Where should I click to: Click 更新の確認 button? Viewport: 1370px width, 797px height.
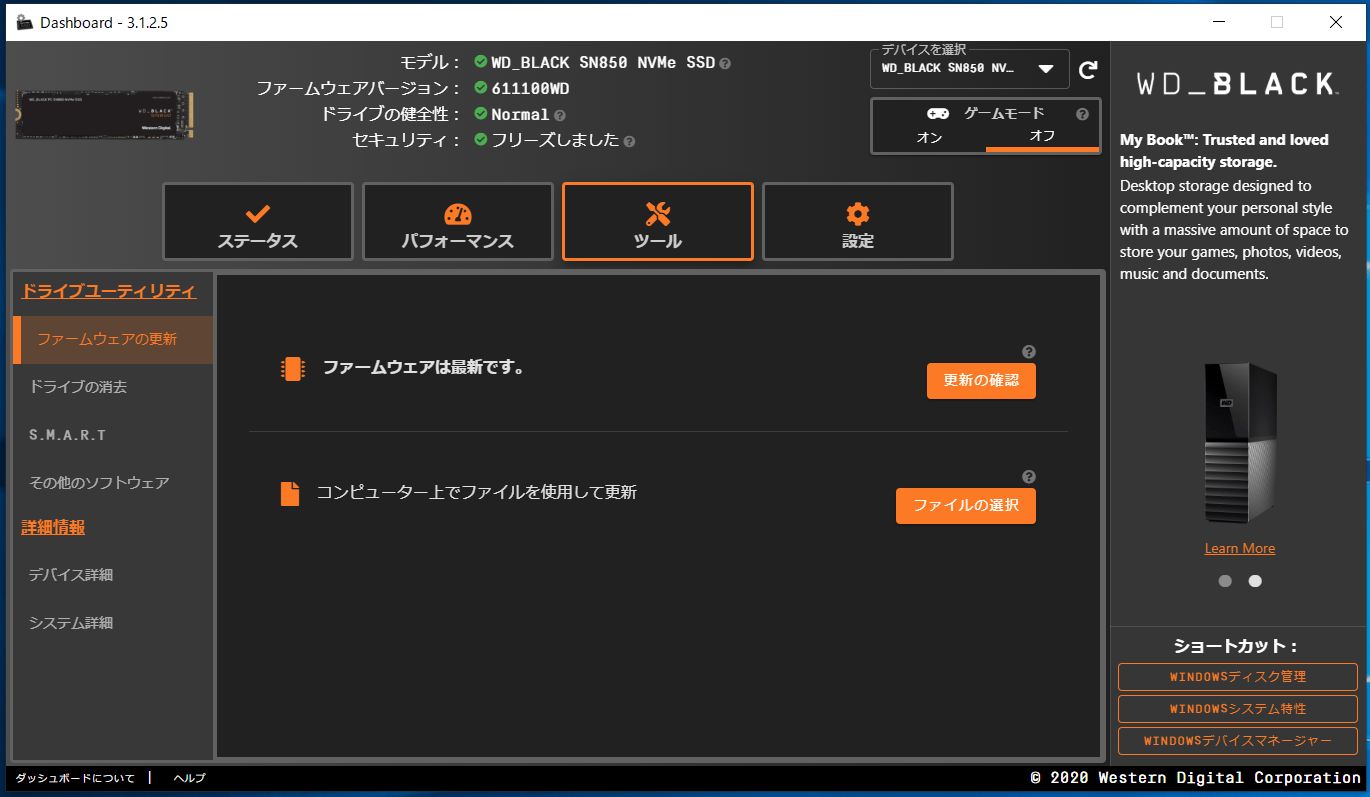point(981,381)
